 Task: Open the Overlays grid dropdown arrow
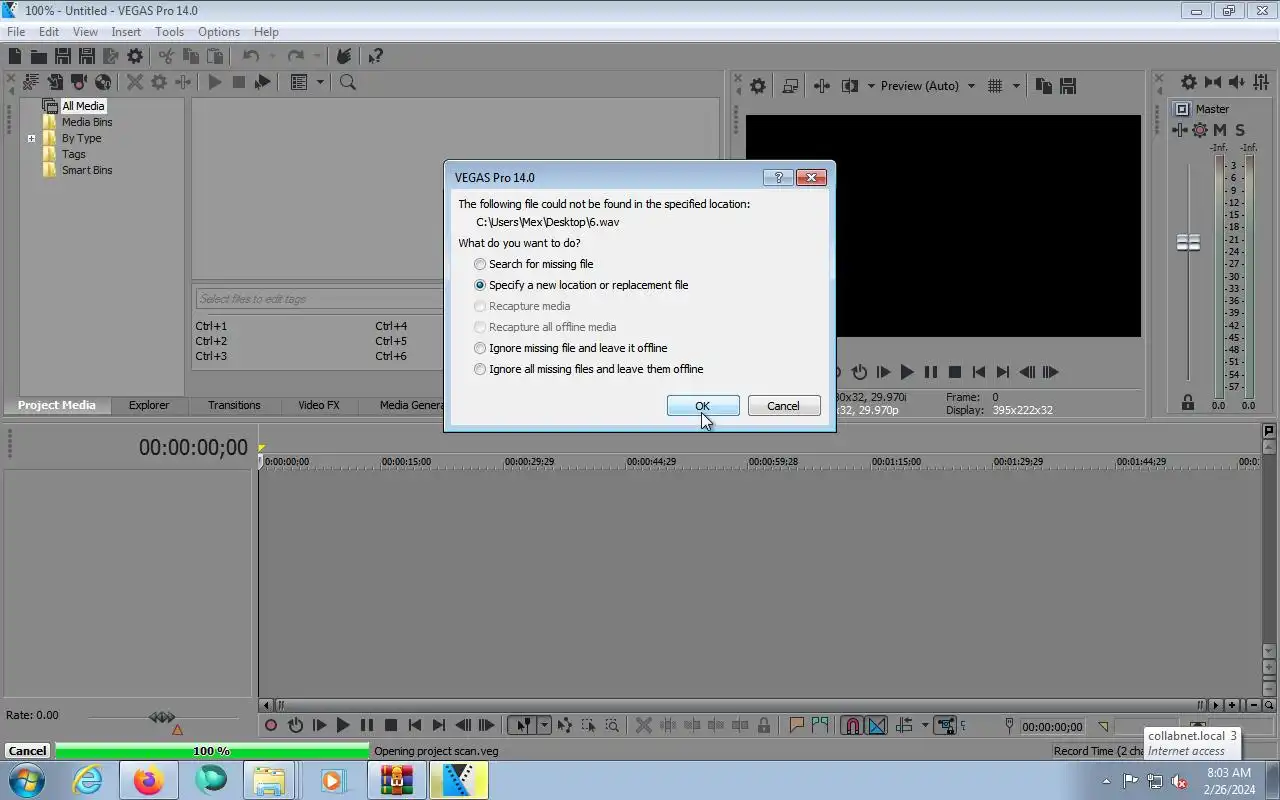[x=1015, y=86]
